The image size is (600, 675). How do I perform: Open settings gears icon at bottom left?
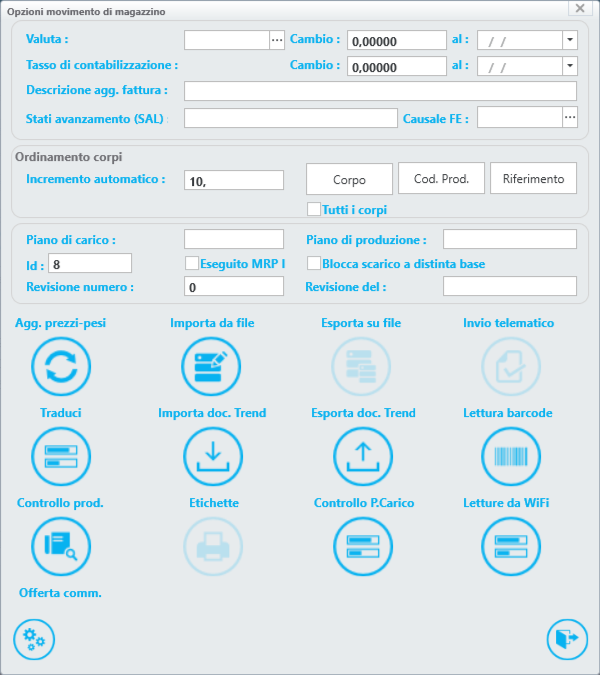click(x=34, y=639)
